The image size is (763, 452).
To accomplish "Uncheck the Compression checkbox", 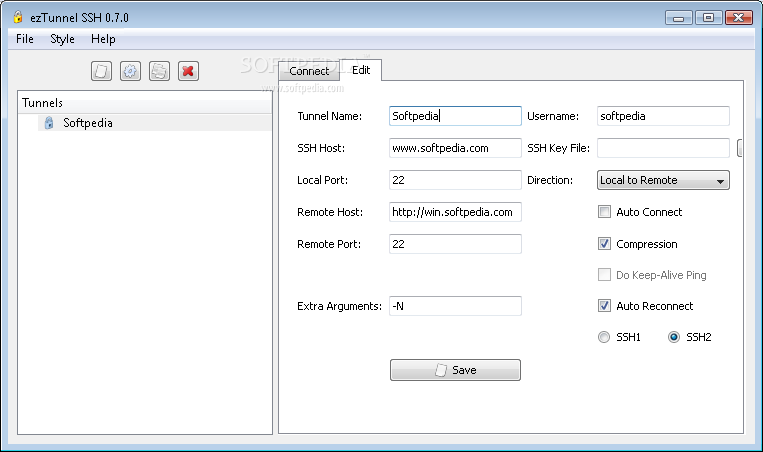I will click(604, 244).
